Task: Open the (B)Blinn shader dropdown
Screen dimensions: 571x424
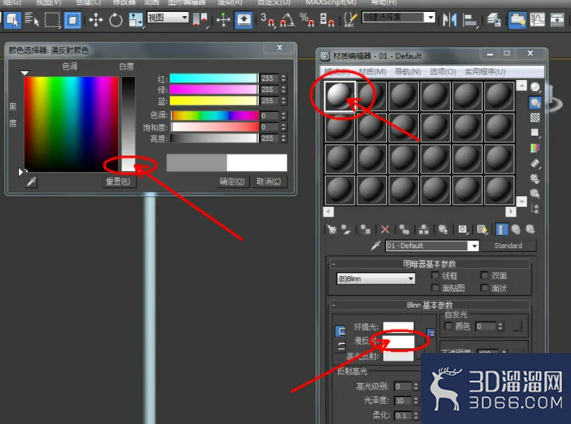Action: pyautogui.click(x=375, y=279)
